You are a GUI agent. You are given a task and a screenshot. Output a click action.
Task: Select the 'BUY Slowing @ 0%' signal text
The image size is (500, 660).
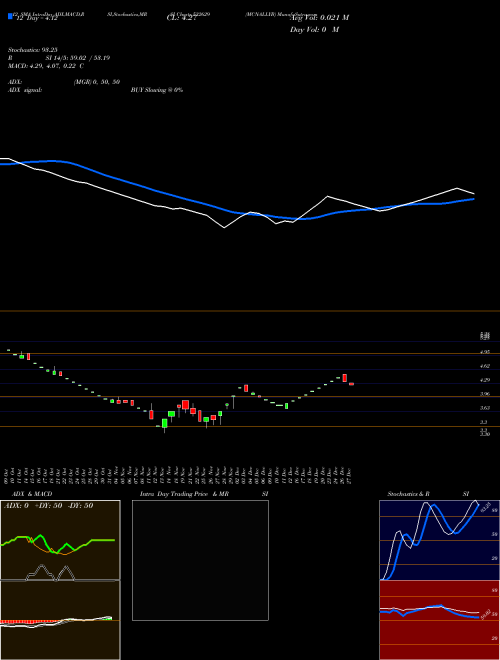[x=157, y=90]
